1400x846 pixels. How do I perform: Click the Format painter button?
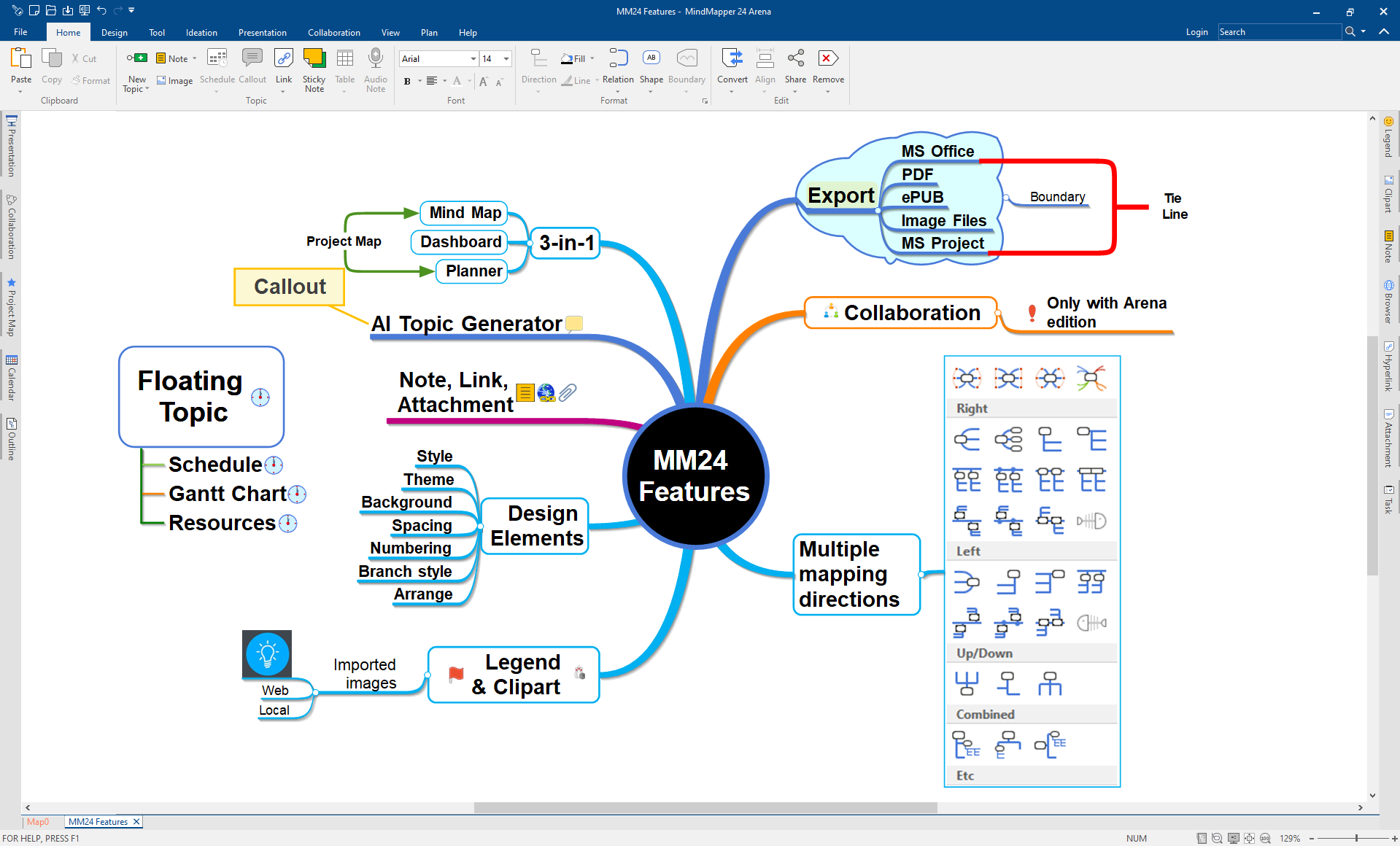[91, 81]
